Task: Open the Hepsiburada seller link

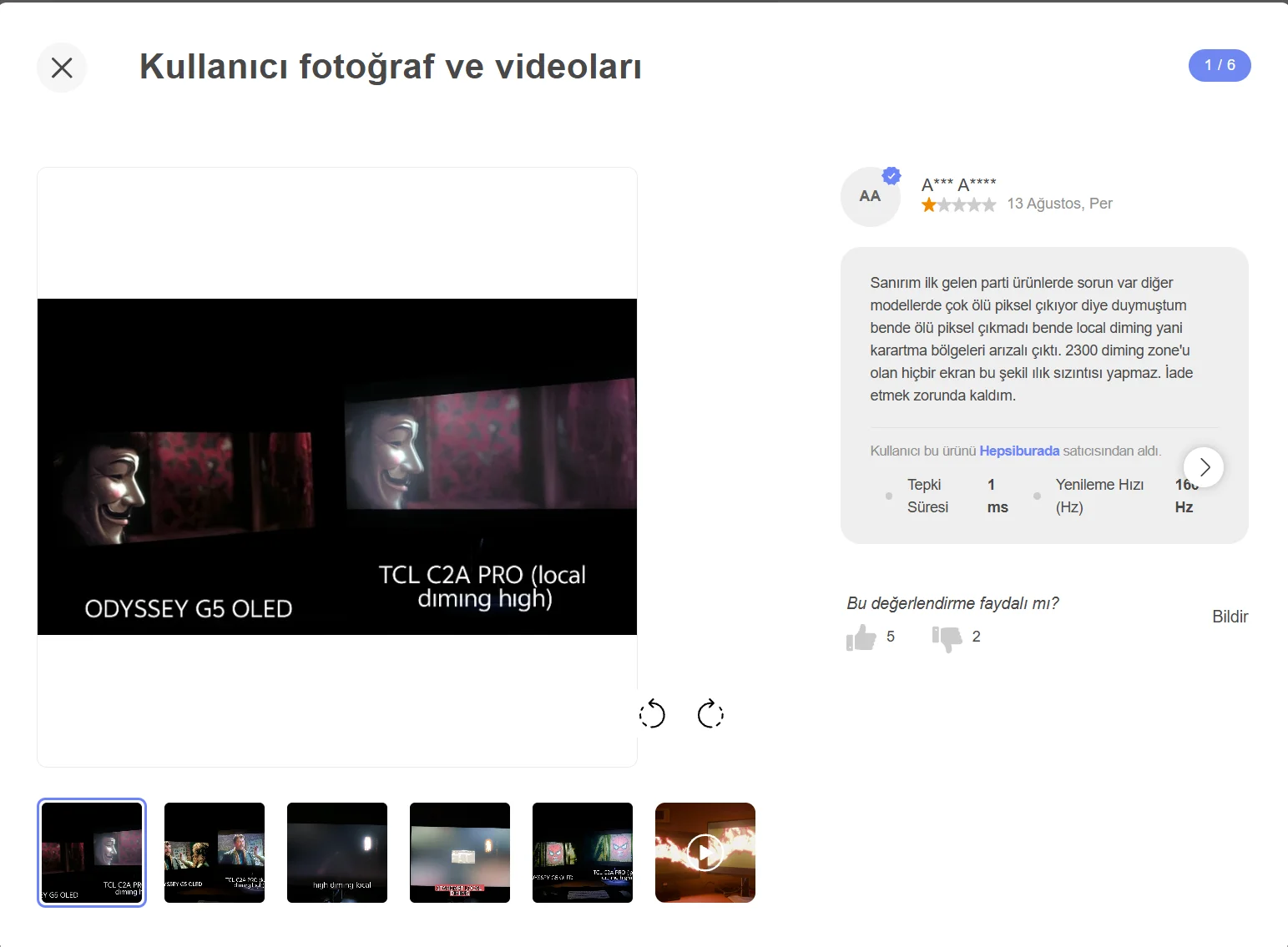Action: pyautogui.click(x=1019, y=451)
